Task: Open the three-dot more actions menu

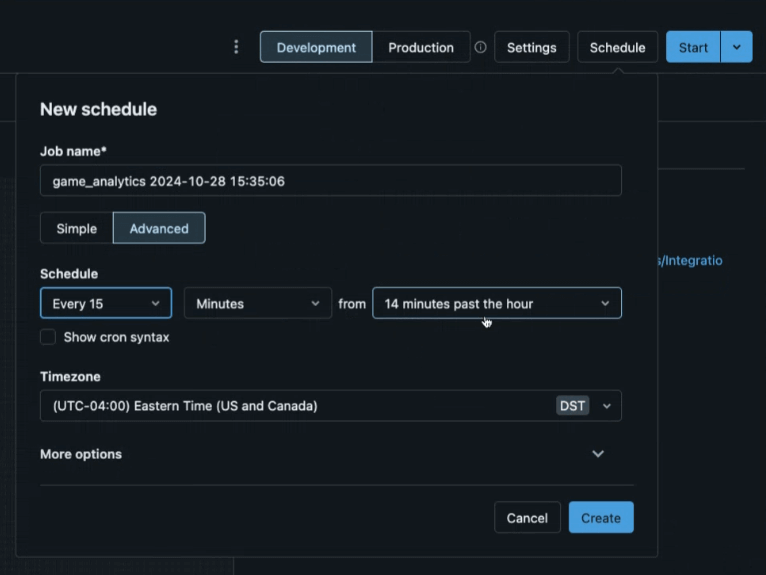Action: (236, 47)
